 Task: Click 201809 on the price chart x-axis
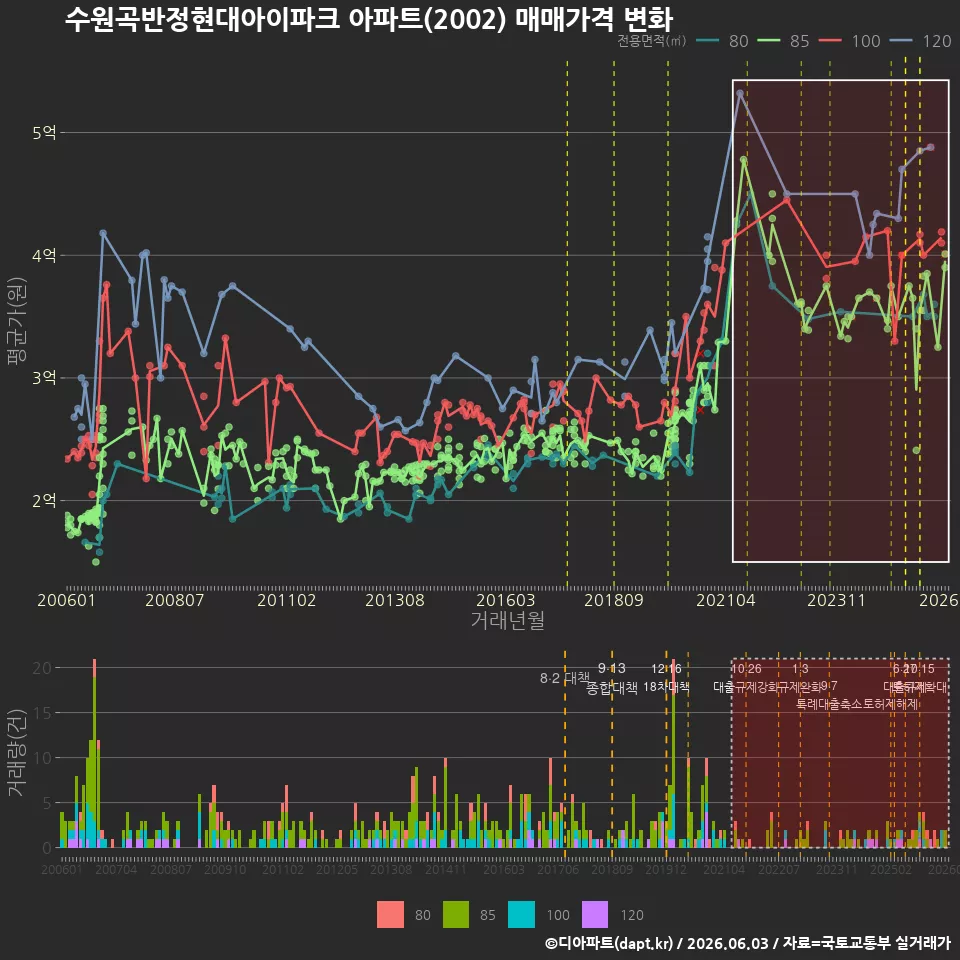click(614, 600)
